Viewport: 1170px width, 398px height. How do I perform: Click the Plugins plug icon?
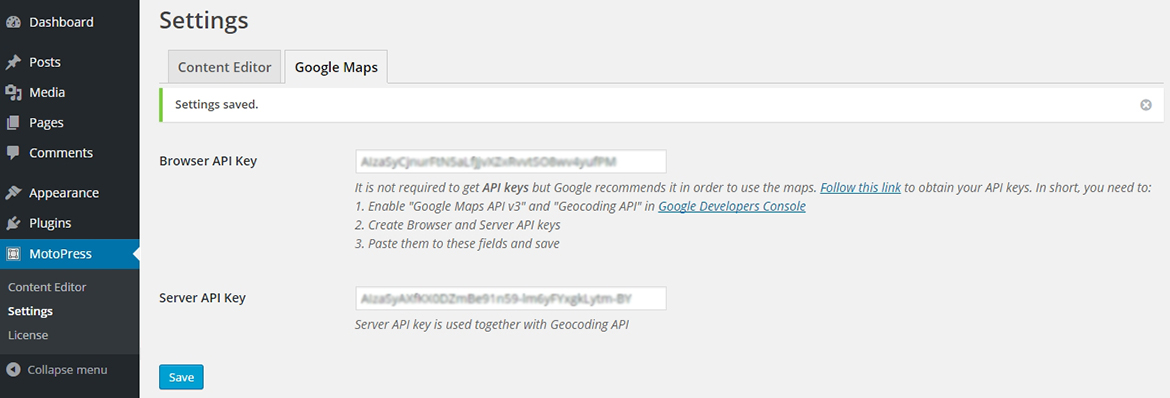coord(13,223)
